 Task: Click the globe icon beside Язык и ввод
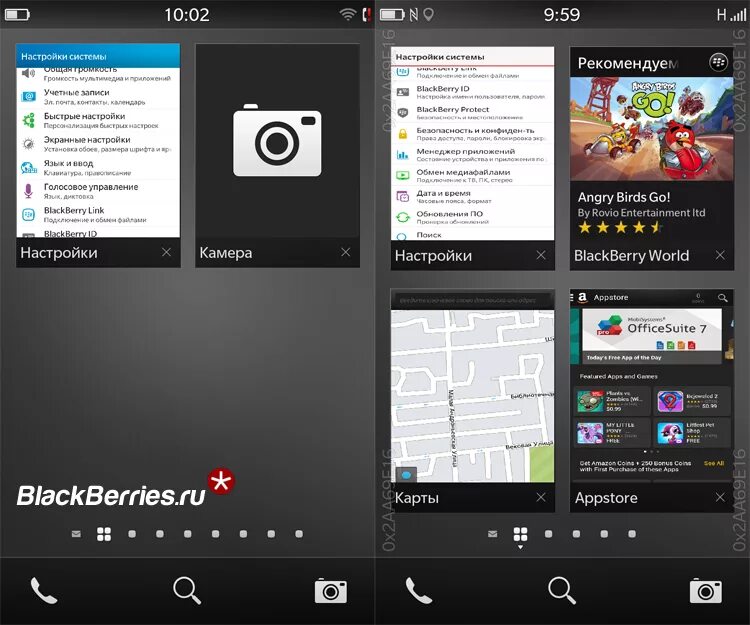28,167
